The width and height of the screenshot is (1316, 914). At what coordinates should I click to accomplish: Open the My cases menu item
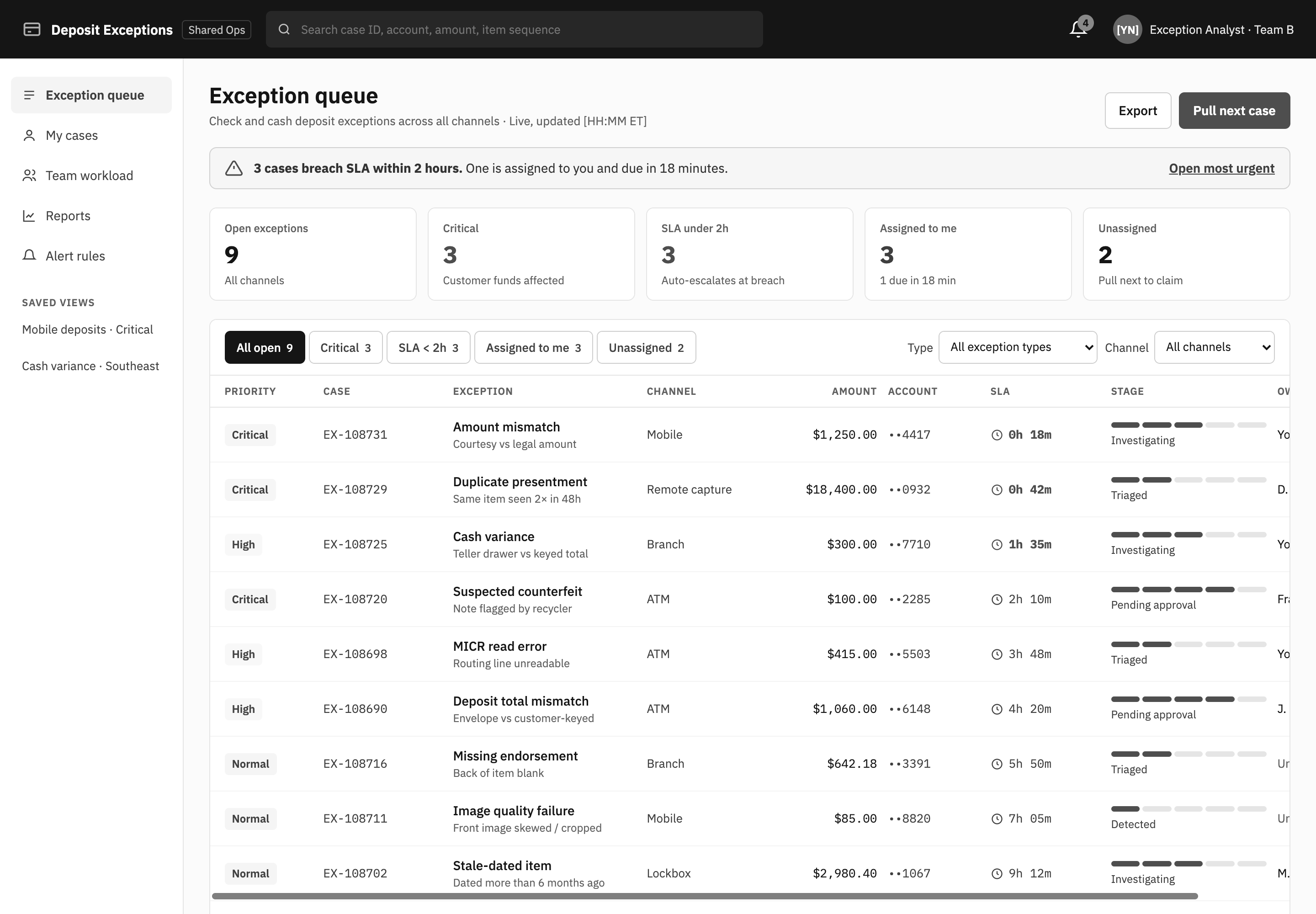point(91,135)
